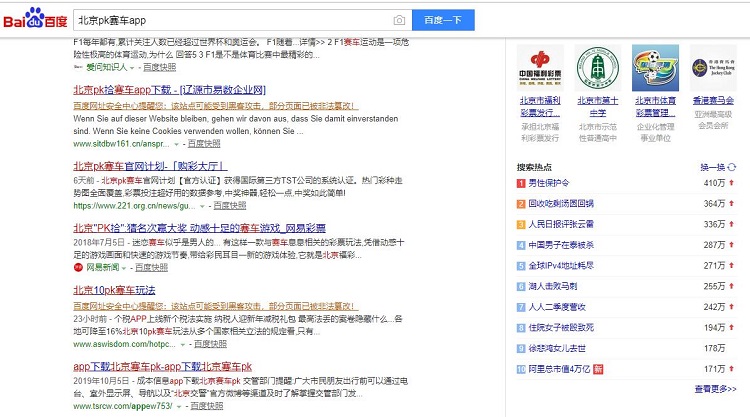Open 百度快照 for tsrcw.com result

207,406
